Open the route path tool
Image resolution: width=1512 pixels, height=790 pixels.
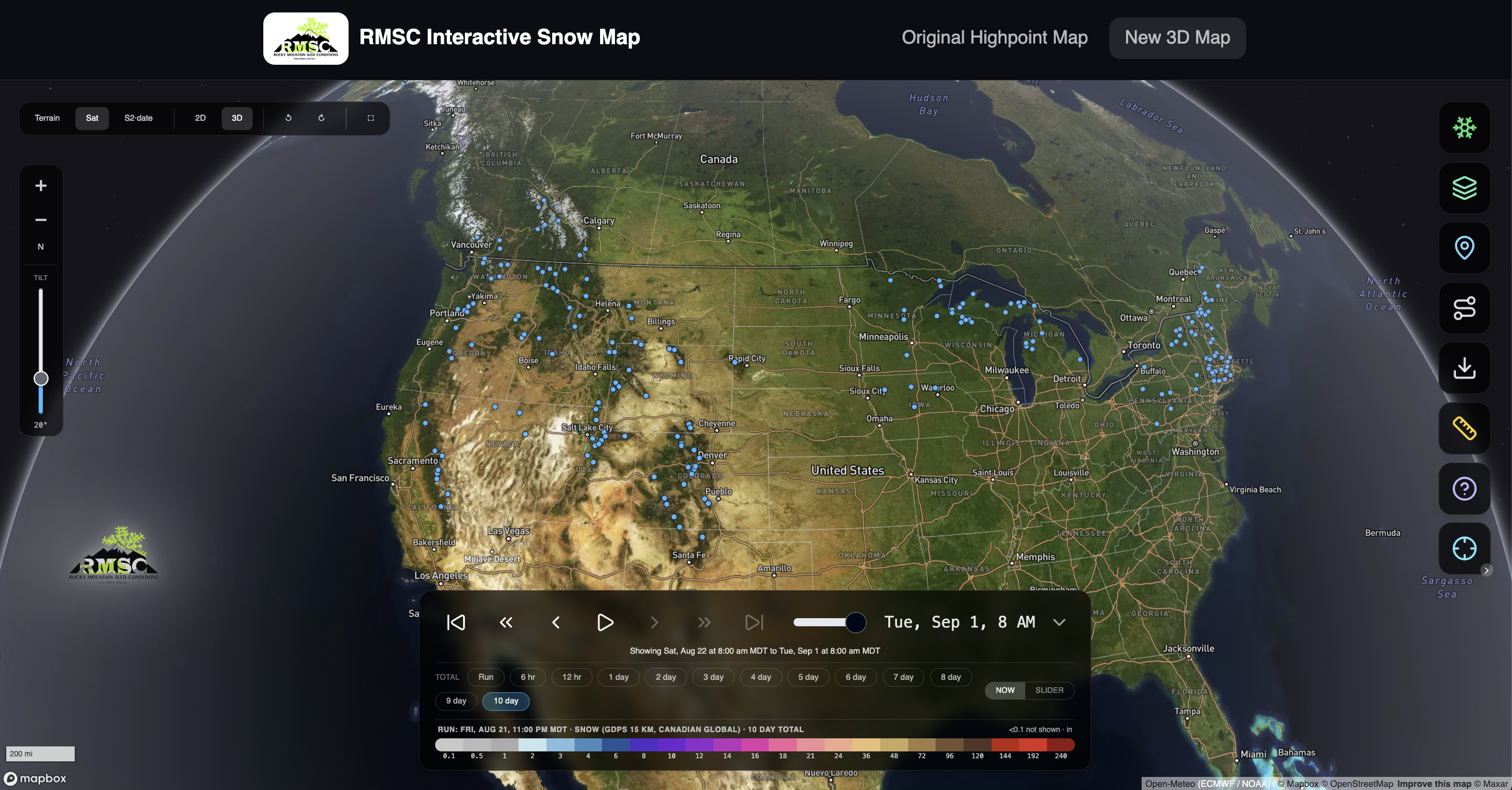point(1464,308)
